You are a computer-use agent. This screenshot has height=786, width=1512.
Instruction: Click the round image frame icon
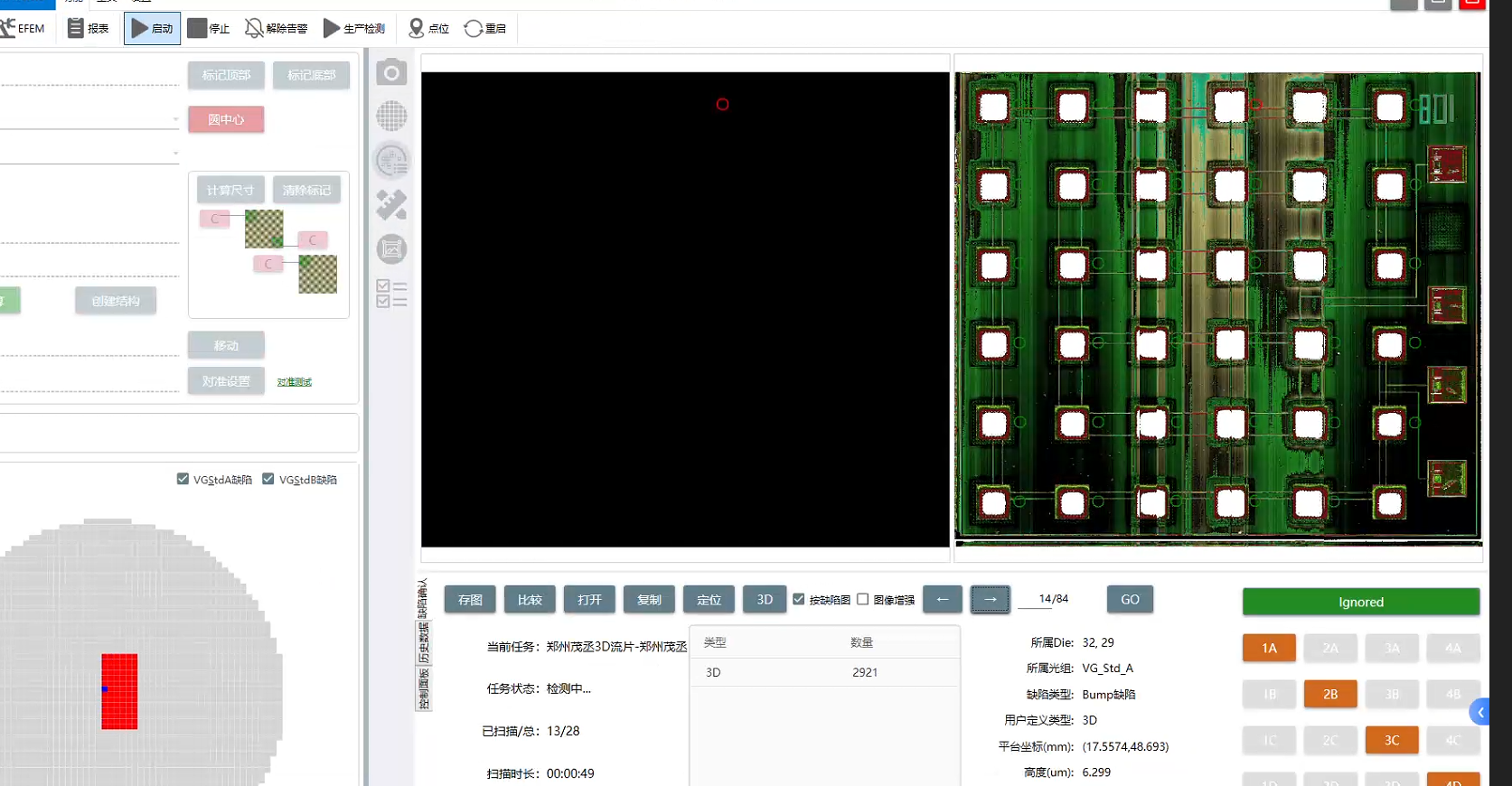coord(391,248)
